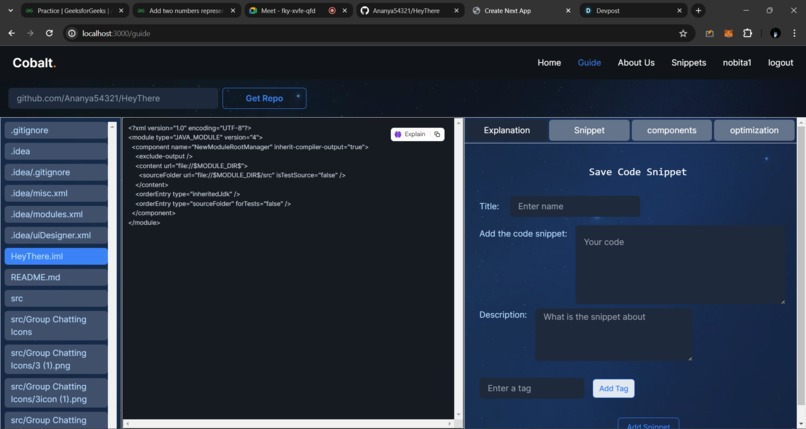Focus the GitHub repo URL field

coord(113,98)
